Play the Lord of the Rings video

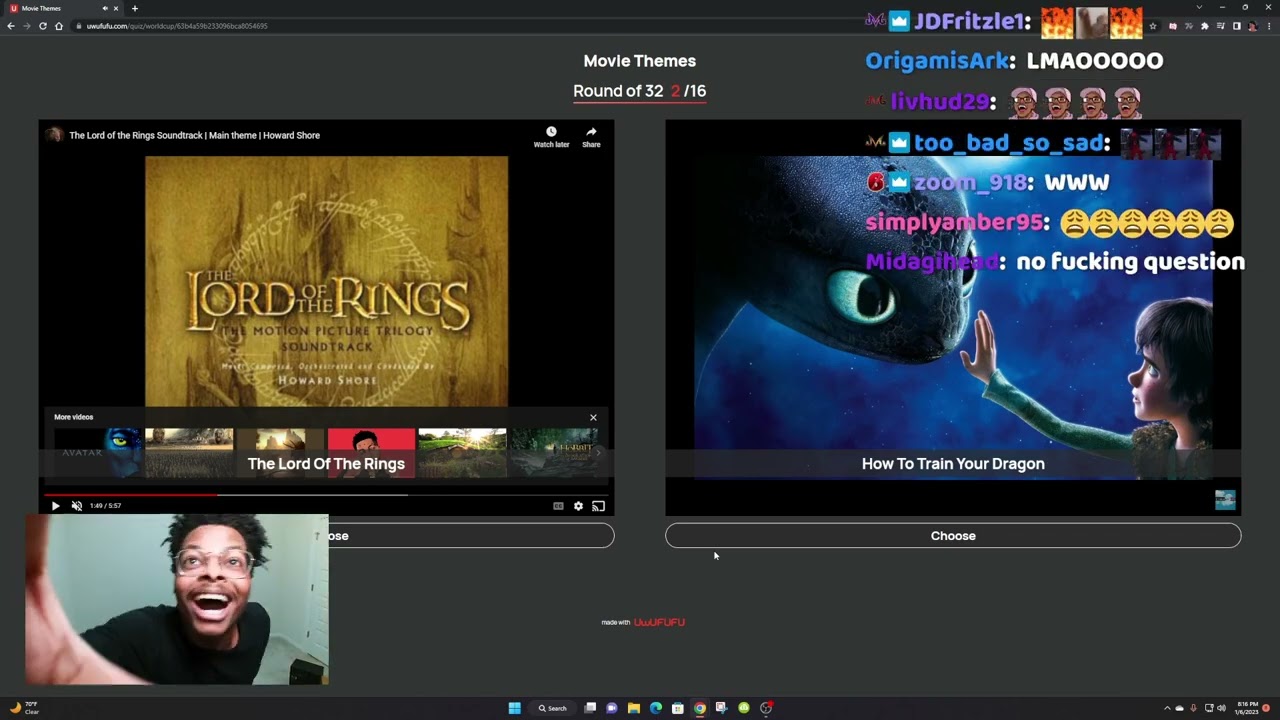tap(55, 506)
